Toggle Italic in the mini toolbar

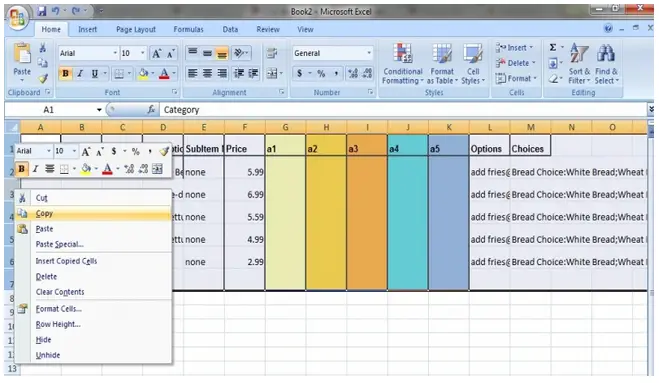(35, 169)
